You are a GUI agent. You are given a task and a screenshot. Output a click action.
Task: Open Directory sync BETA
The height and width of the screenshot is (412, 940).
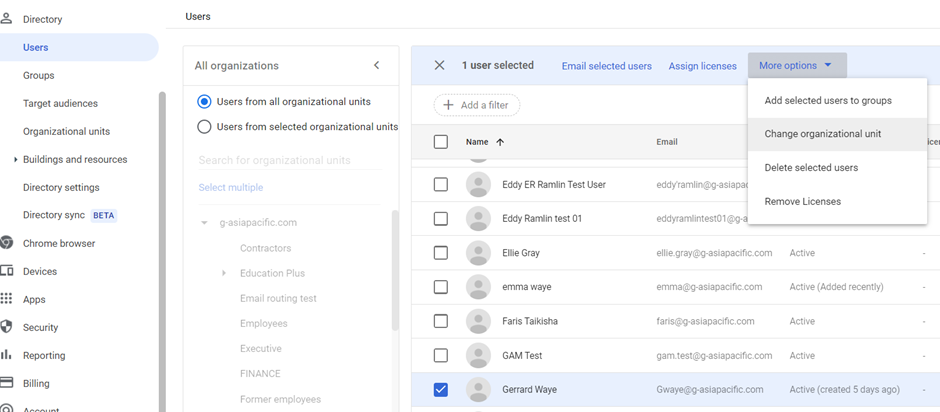70,215
